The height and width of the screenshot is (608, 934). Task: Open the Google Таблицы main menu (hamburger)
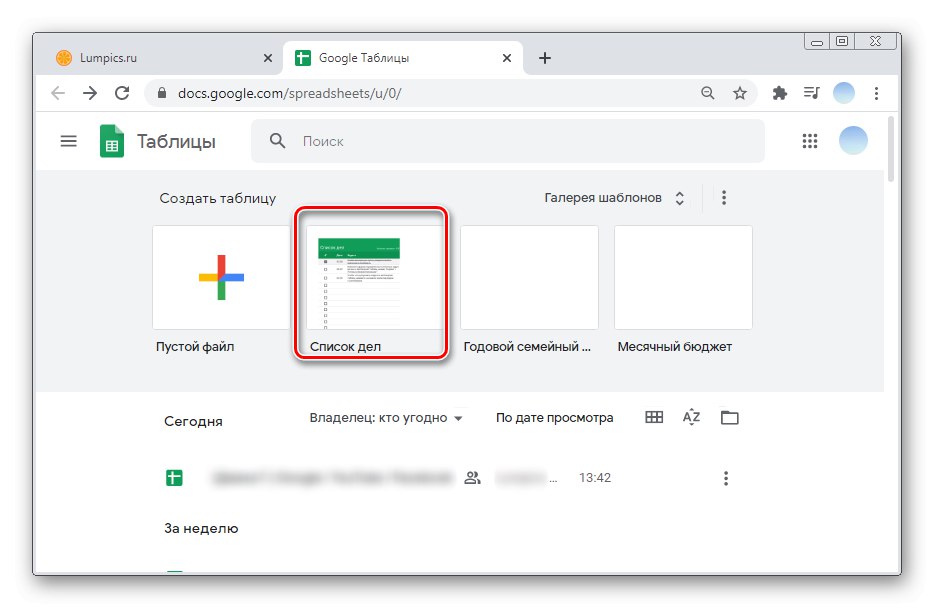[x=68, y=141]
